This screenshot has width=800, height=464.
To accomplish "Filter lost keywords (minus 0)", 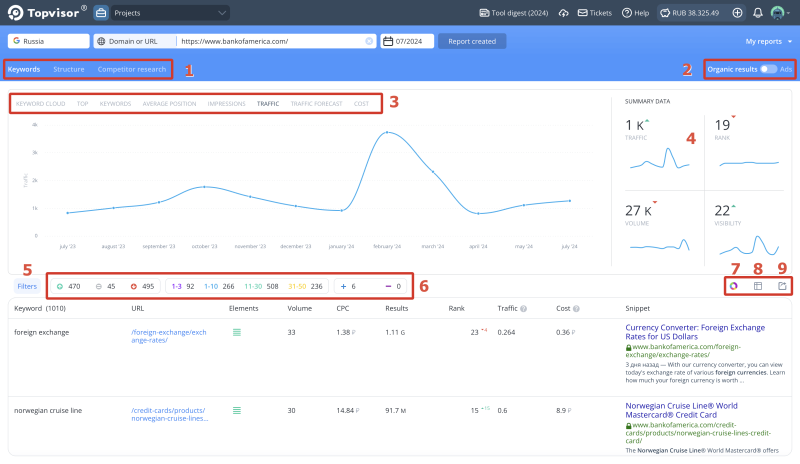I will (x=393, y=286).
